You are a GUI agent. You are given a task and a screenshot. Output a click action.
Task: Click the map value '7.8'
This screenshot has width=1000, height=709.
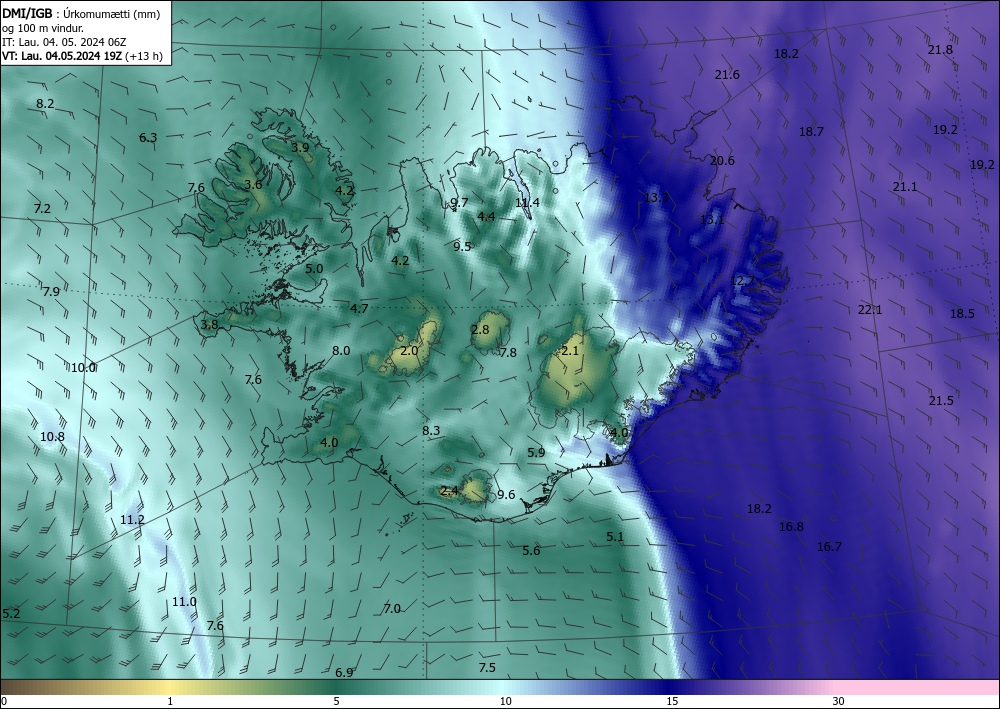click(x=508, y=352)
